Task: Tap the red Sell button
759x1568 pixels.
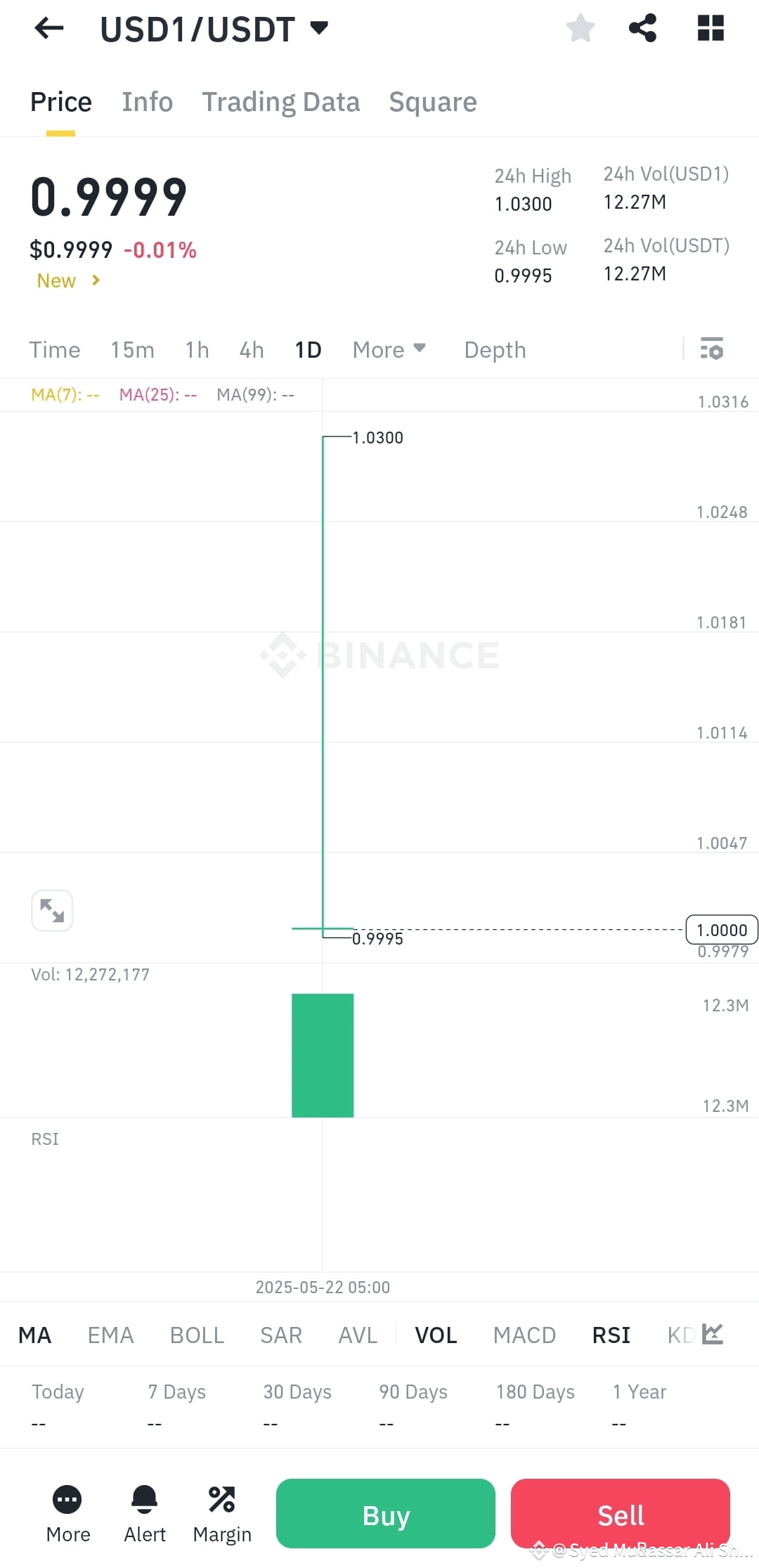Action: (x=621, y=1514)
